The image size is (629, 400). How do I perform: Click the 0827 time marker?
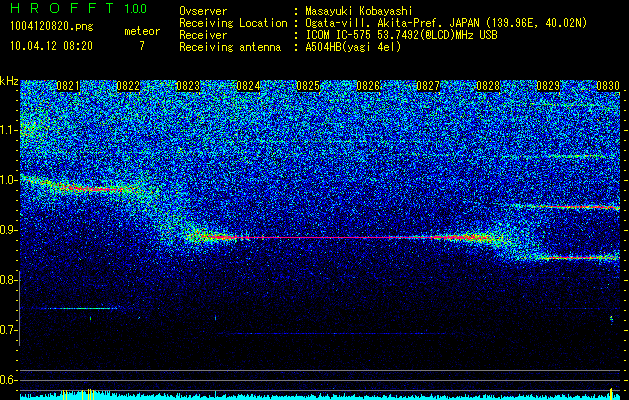(x=428, y=86)
